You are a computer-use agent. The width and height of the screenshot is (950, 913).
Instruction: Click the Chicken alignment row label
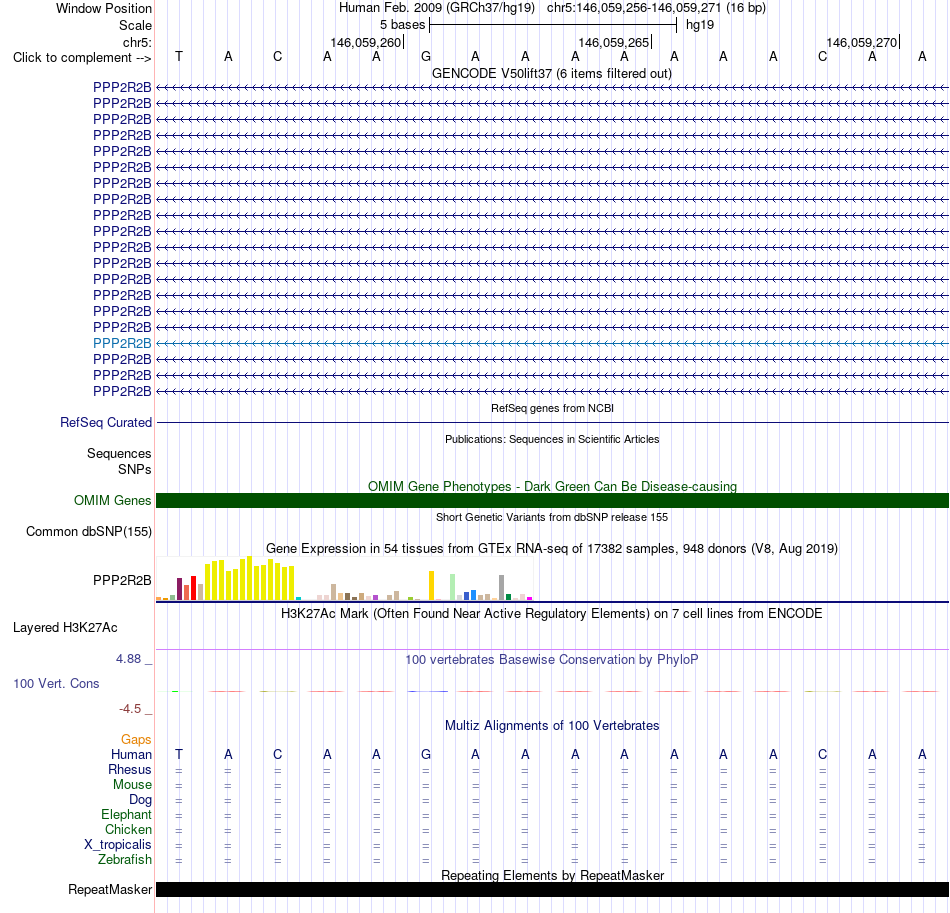[x=128, y=829]
